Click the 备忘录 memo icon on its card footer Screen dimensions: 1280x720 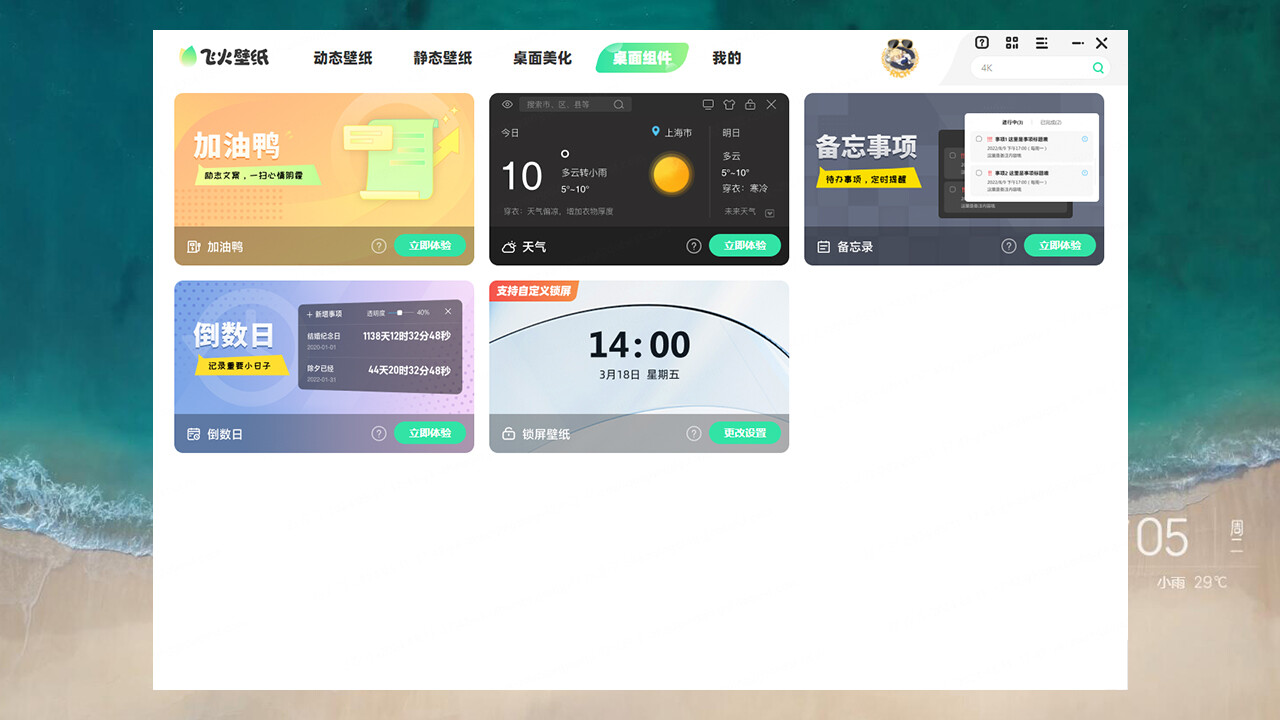(823, 246)
